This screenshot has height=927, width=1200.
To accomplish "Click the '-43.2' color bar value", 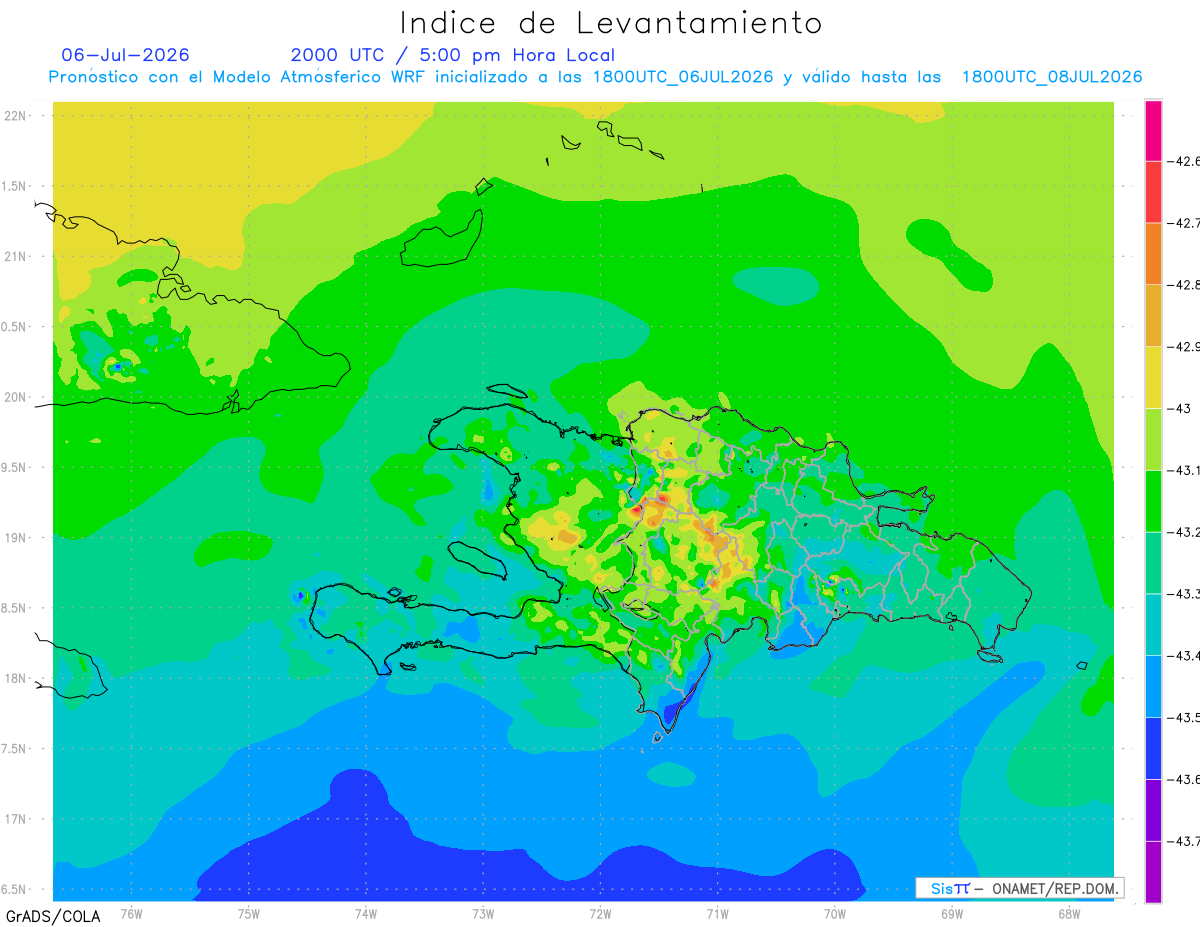I will click(x=1184, y=533).
